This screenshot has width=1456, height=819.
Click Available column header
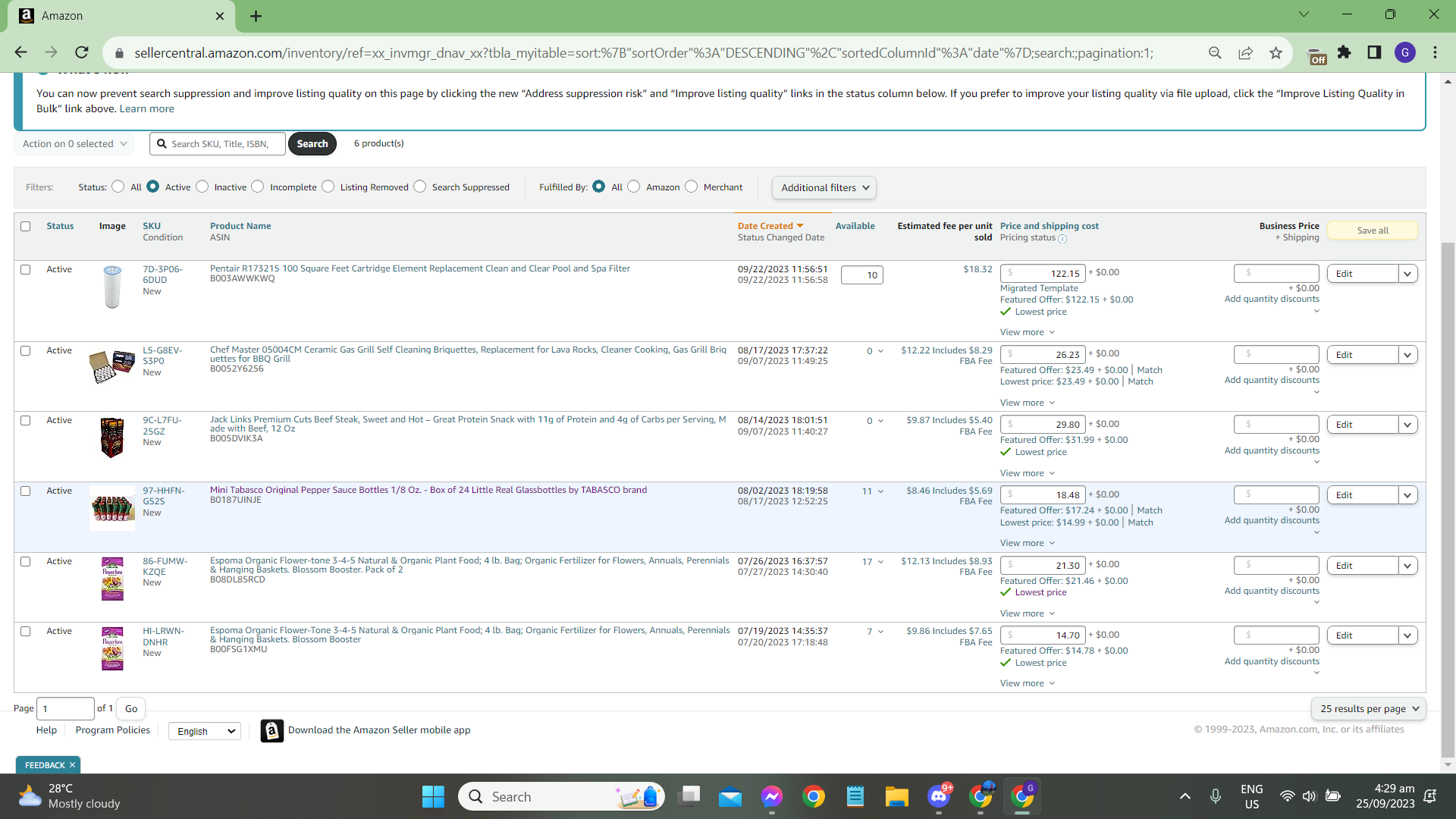pyautogui.click(x=855, y=226)
